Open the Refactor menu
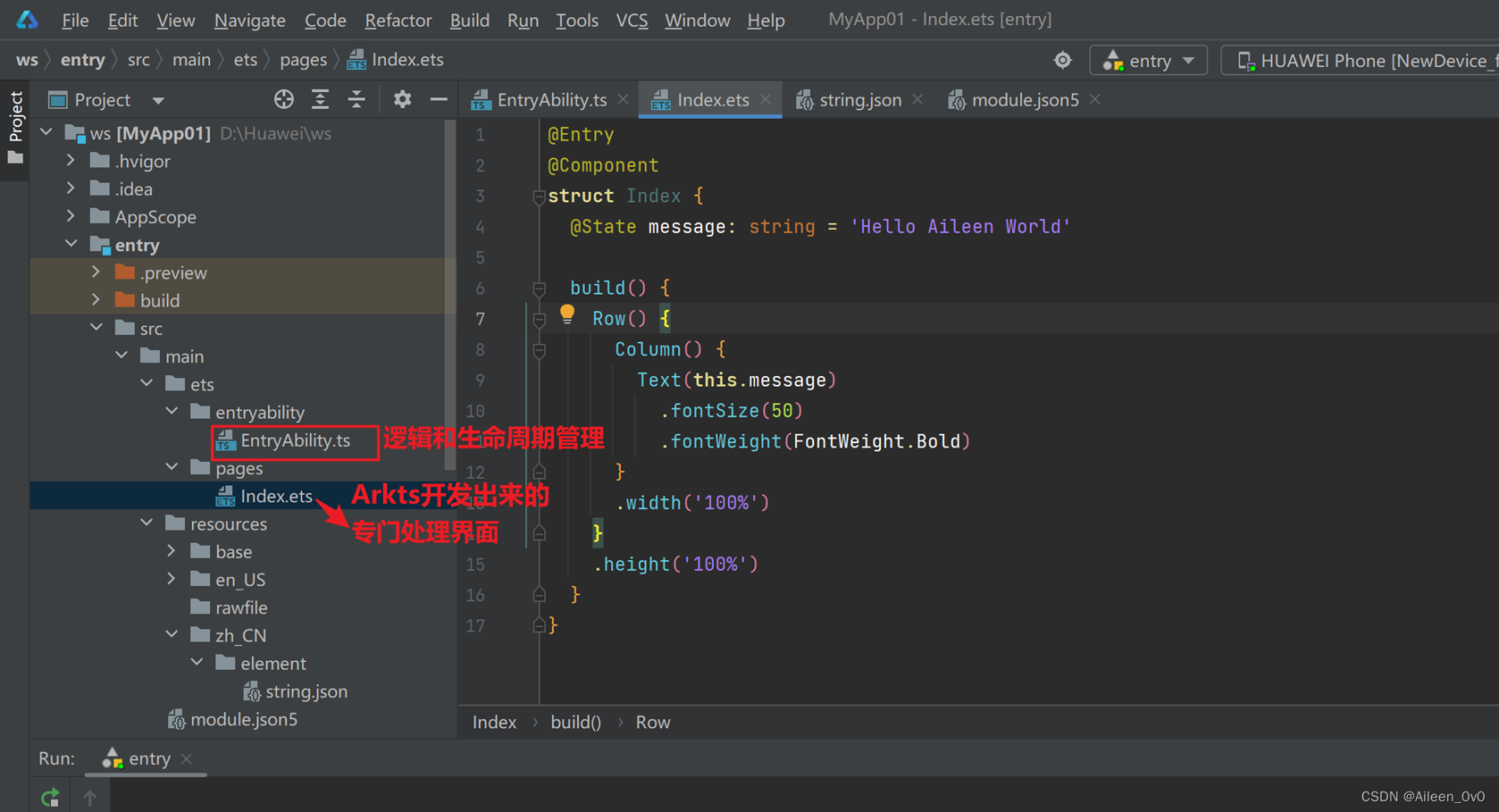 click(398, 20)
